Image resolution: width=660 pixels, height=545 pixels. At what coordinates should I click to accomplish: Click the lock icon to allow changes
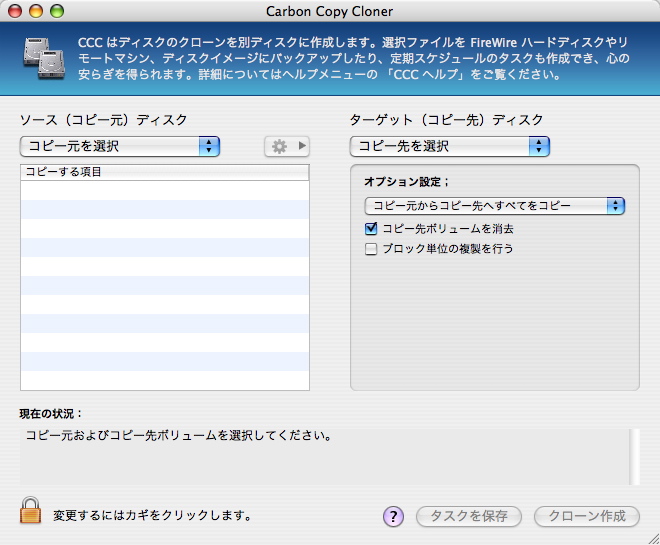pyautogui.click(x=31, y=512)
